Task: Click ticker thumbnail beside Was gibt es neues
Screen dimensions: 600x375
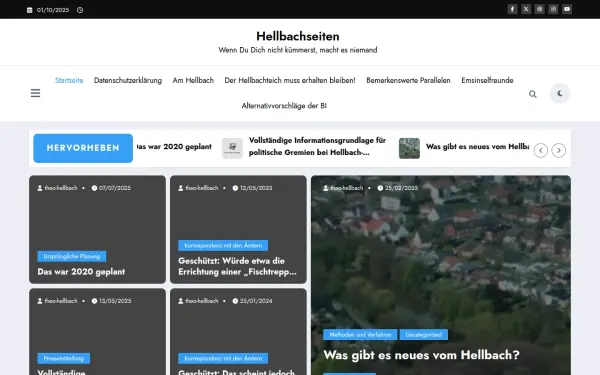Action: click(409, 148)
